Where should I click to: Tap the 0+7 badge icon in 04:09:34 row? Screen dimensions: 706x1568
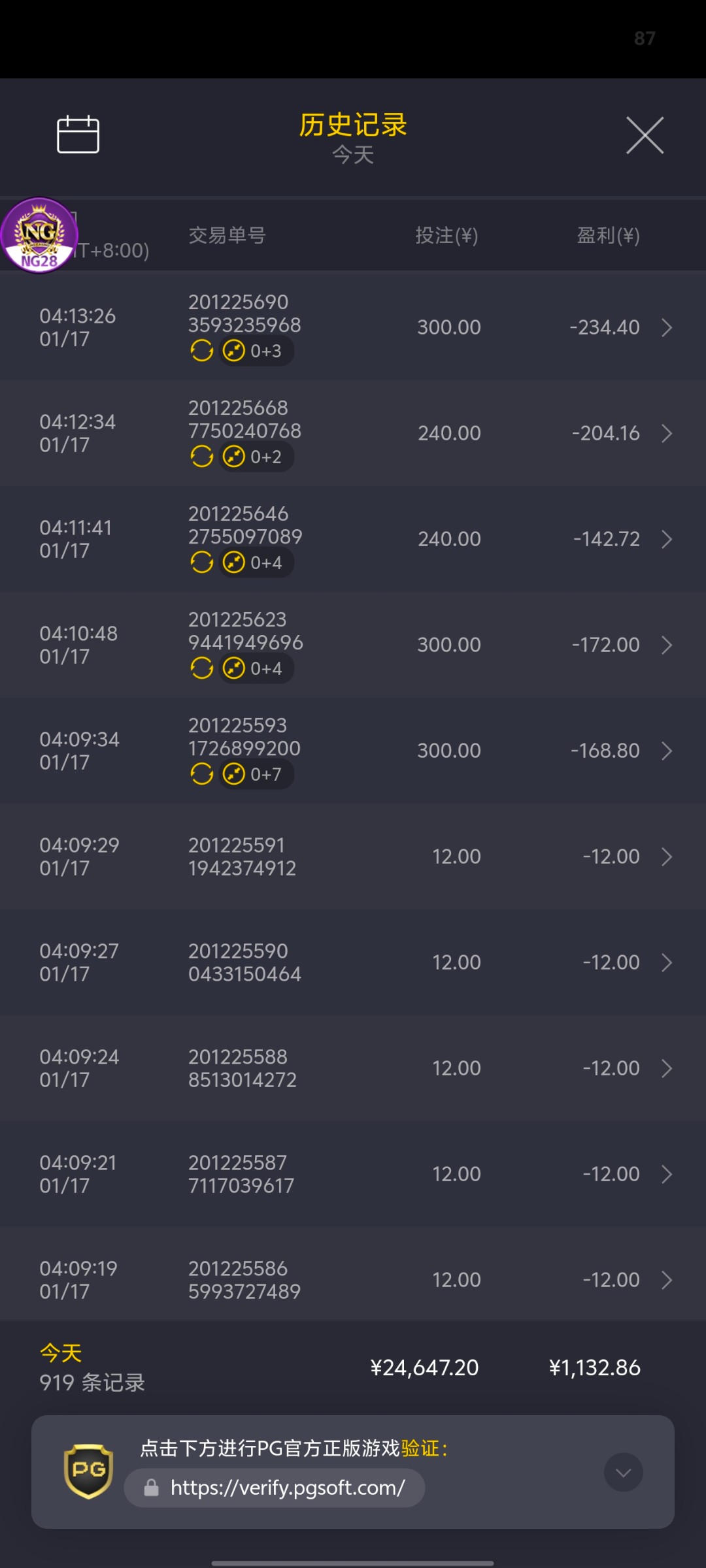tap(234, 774)
